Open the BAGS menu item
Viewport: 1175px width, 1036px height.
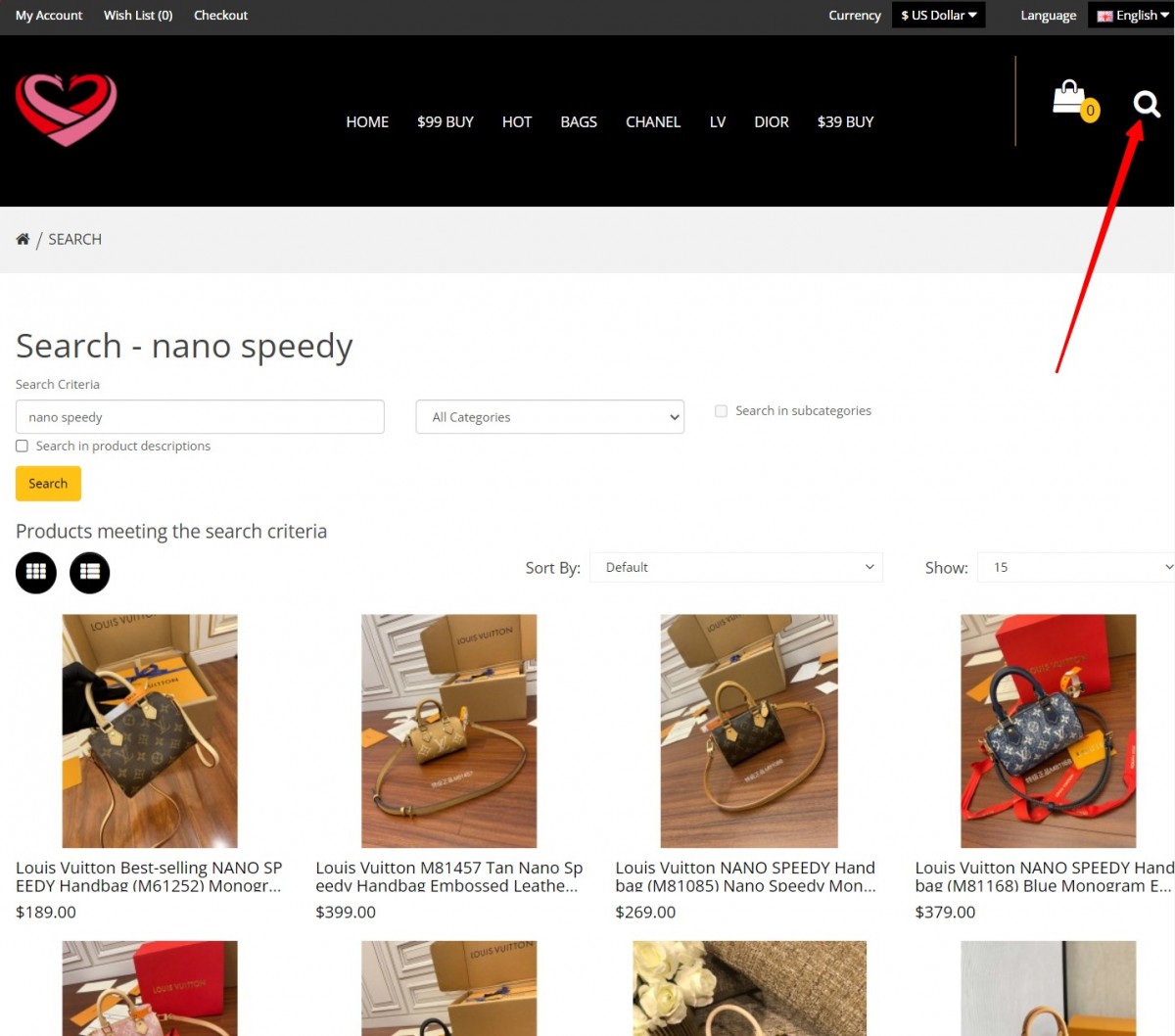[579, 121]
